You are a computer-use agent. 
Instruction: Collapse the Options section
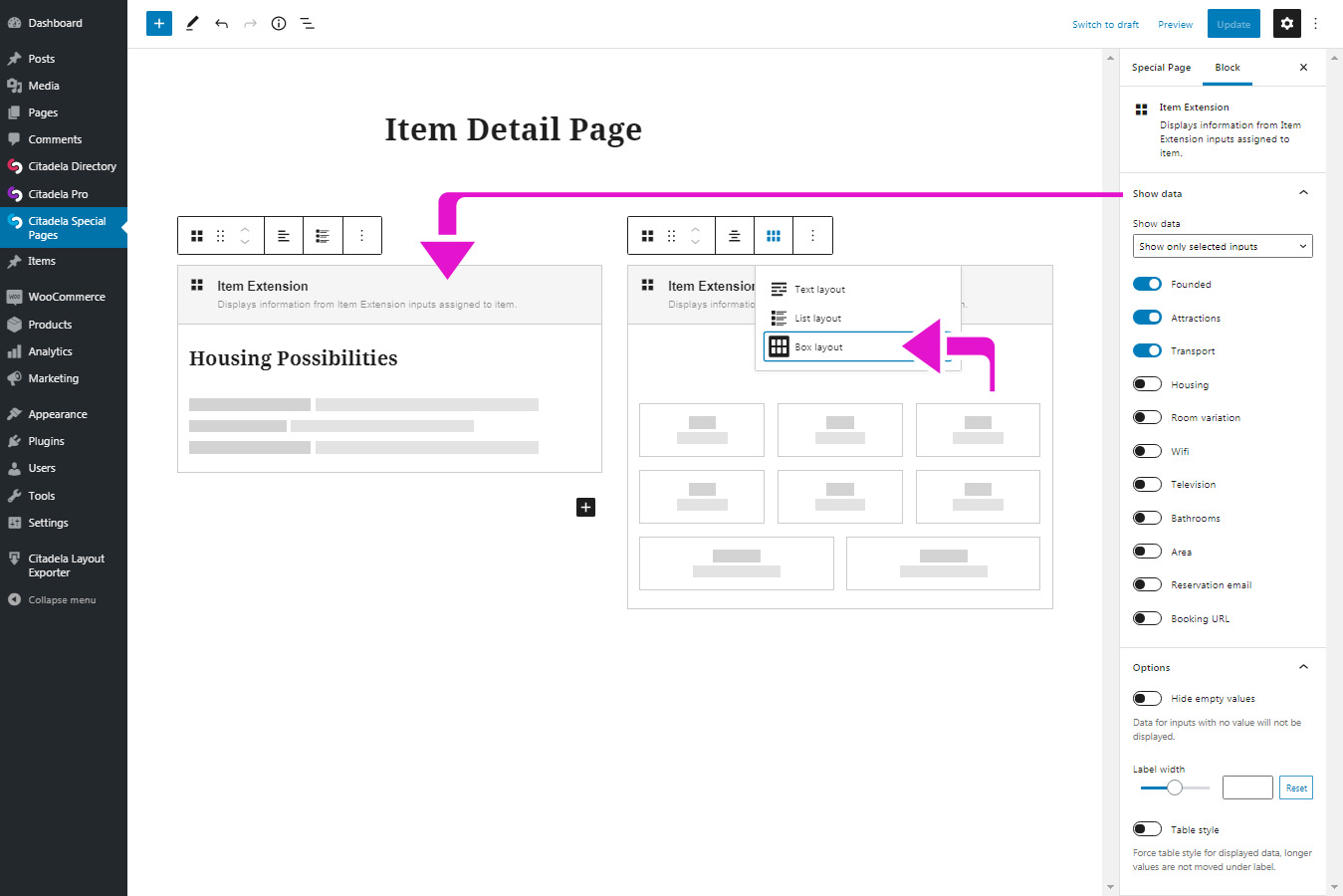[1304, 667]
